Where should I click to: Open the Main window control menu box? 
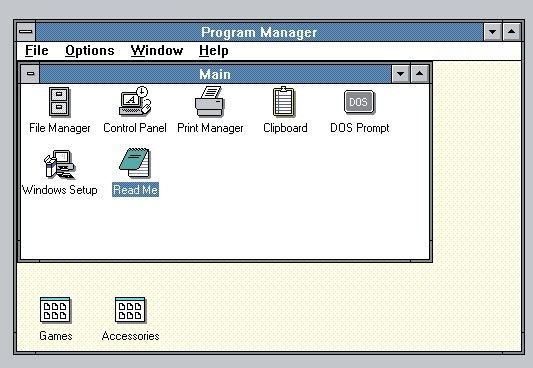30,73
